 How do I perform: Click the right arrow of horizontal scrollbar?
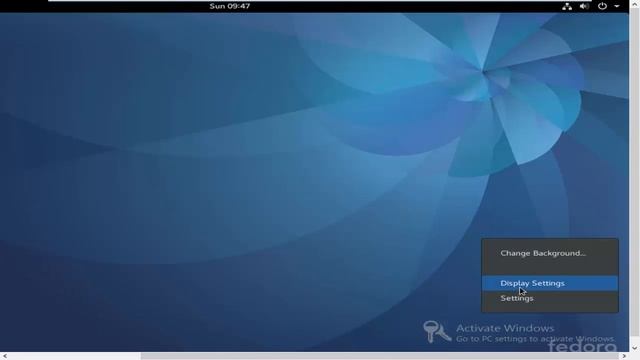coord(624,356)
